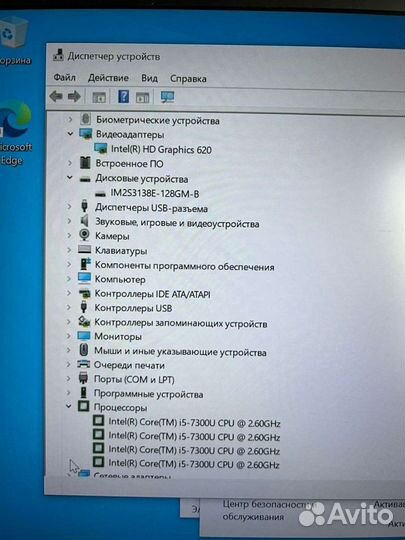Click the Контроллеры IDE ATA/ATAPI icon
The height and width of the screenshot is (540, 405).
84,293
